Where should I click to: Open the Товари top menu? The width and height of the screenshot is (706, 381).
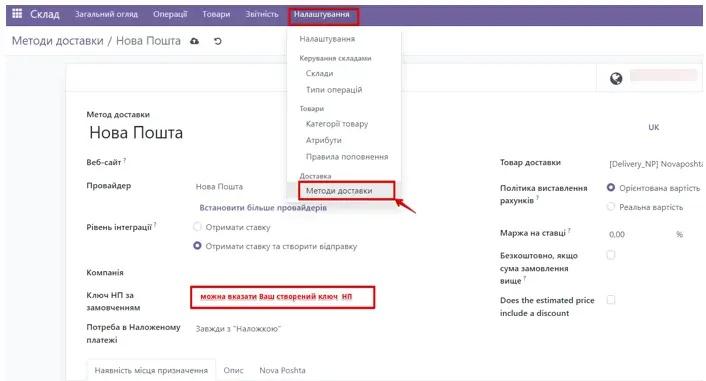click(x=216, y=14)
